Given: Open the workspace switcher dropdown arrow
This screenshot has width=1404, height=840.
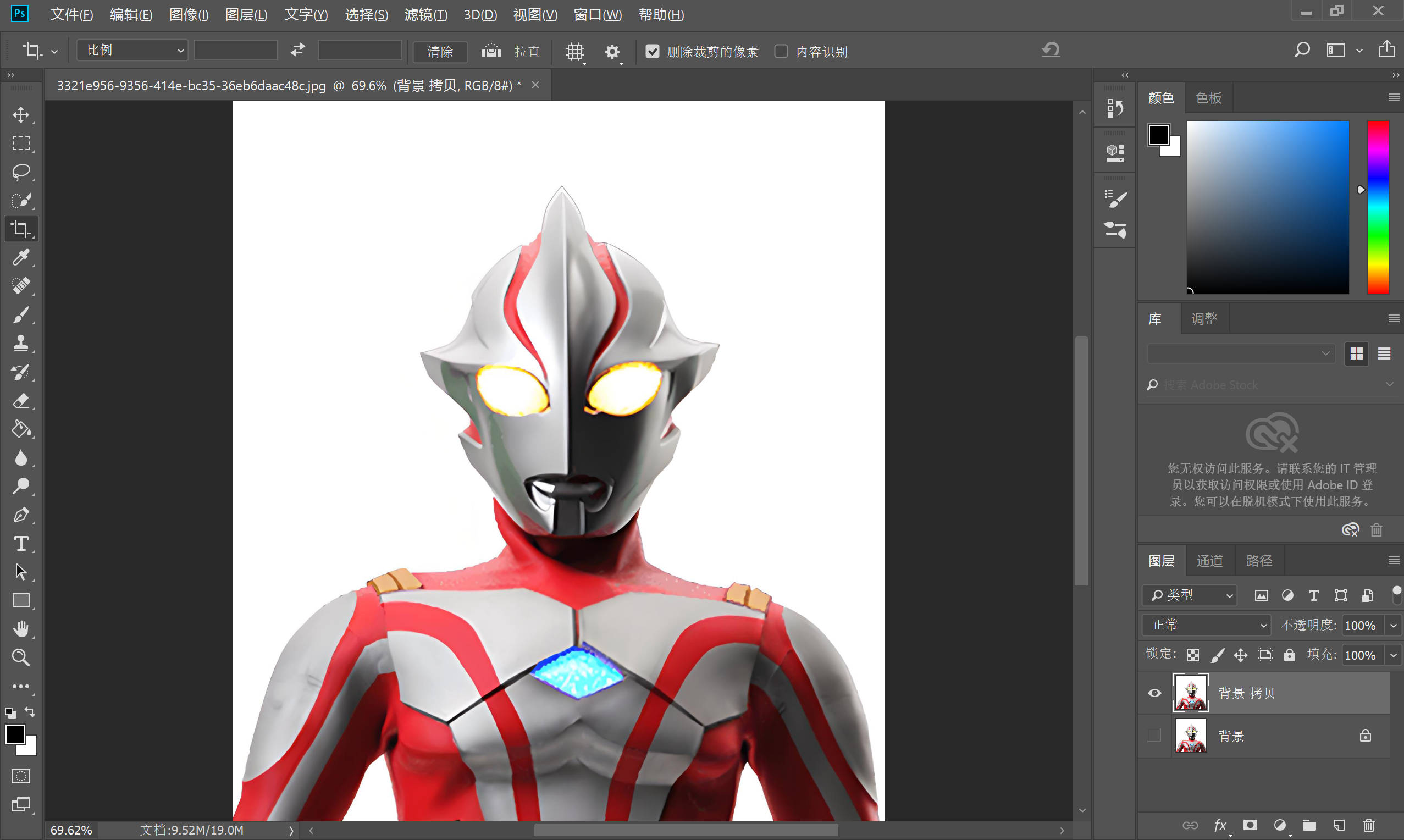Looking at the screenshot, I should tap(1359, 51).
